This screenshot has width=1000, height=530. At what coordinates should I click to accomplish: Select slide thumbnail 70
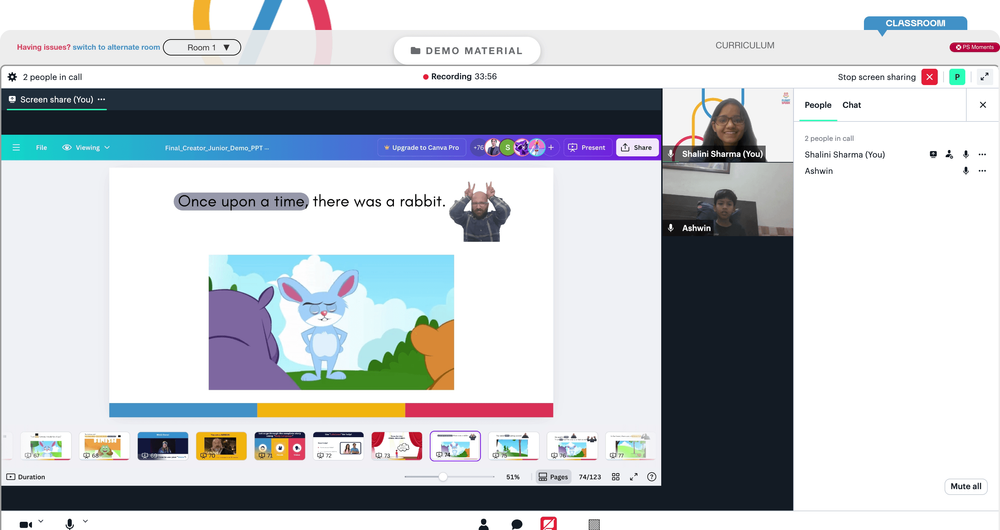click(x=221, y=446)
